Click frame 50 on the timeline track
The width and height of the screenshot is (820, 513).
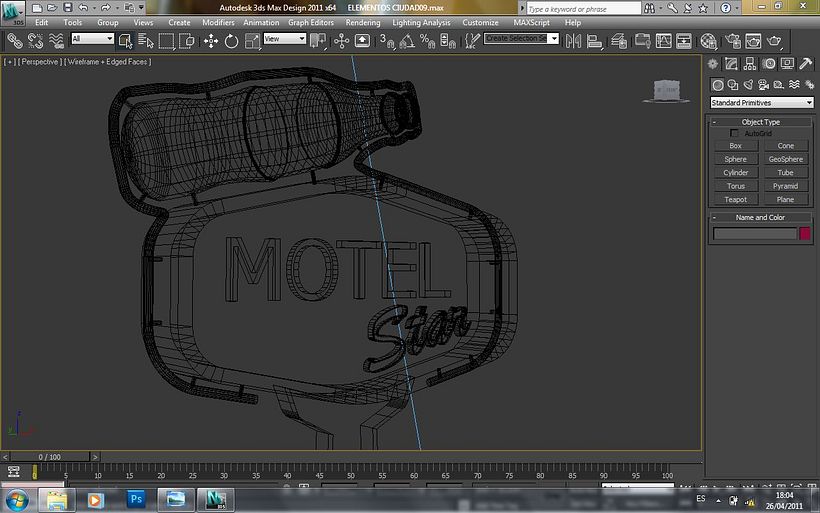[350, 472]
